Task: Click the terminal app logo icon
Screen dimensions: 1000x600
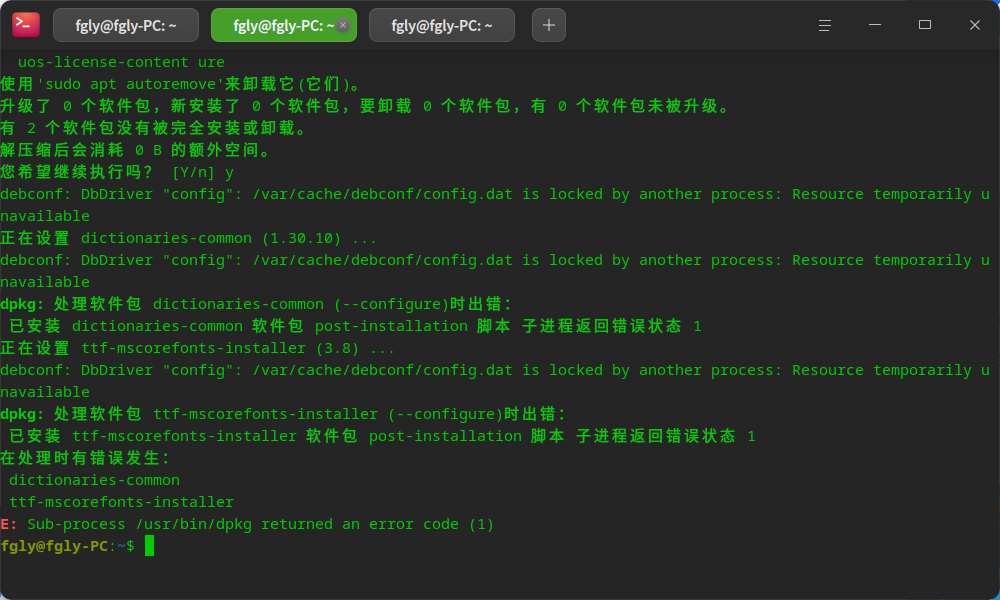Action: 26,25
